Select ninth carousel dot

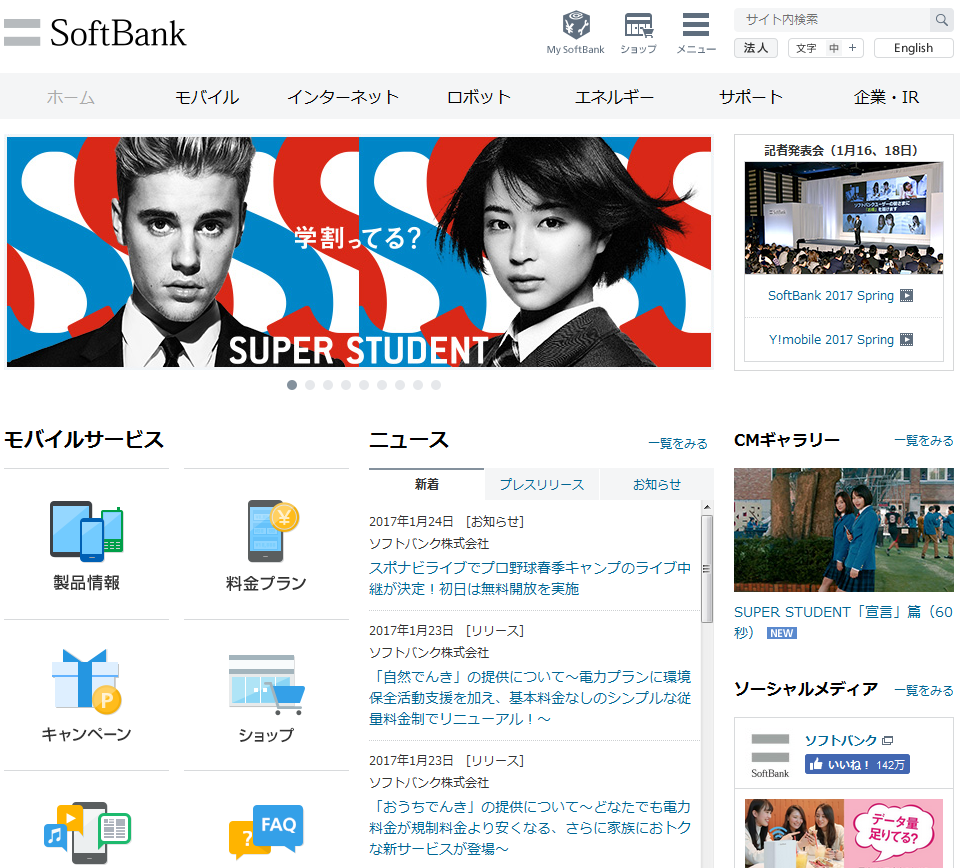pyautogui.click(x=436, y=385)
